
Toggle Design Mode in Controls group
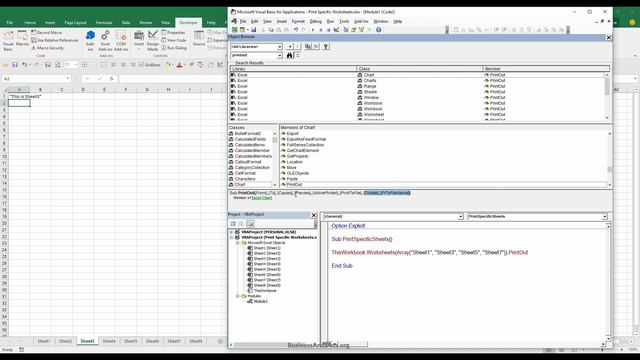[x=153, y=41]
